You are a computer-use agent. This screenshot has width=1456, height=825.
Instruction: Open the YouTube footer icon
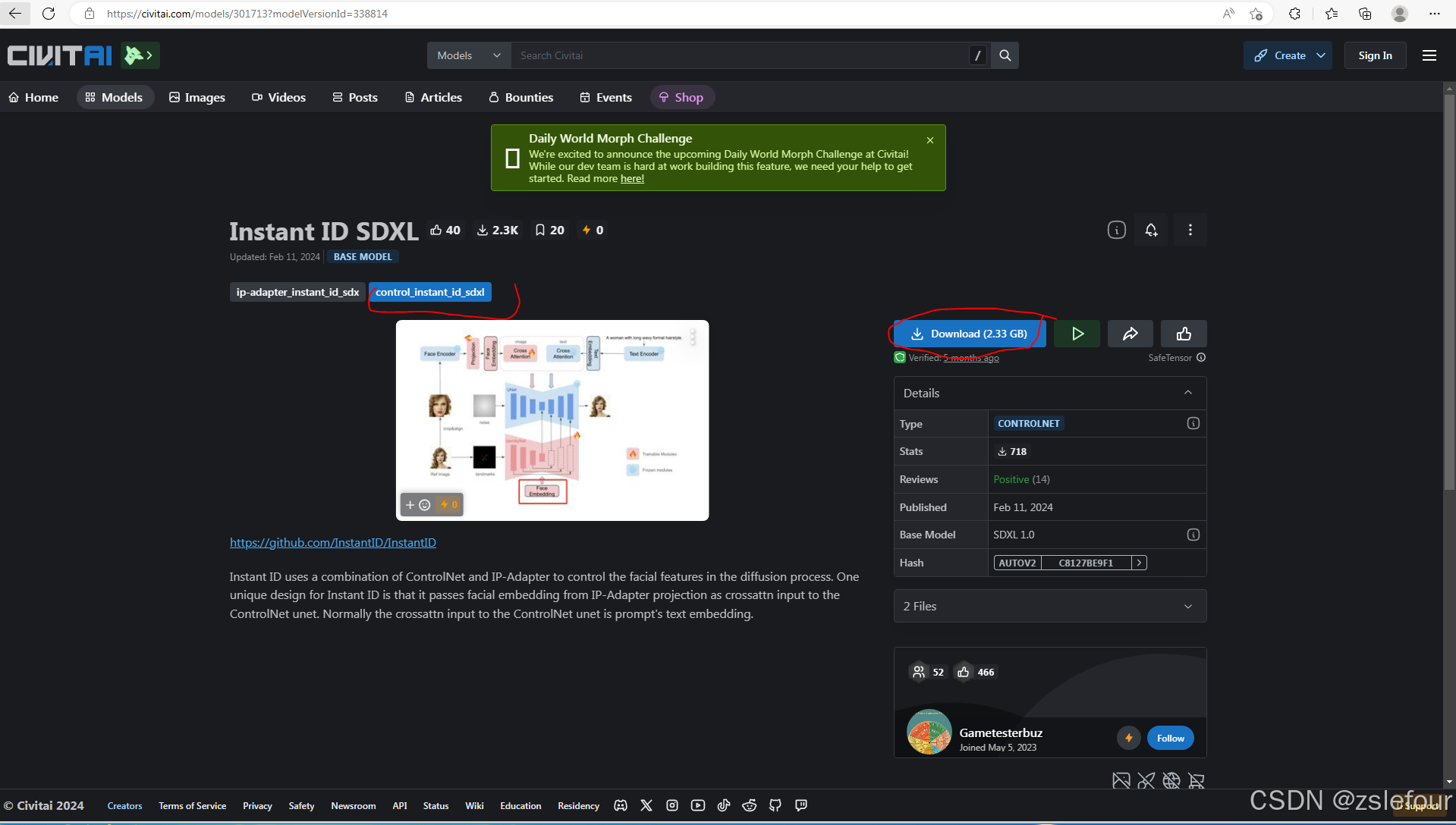point(698,805)
